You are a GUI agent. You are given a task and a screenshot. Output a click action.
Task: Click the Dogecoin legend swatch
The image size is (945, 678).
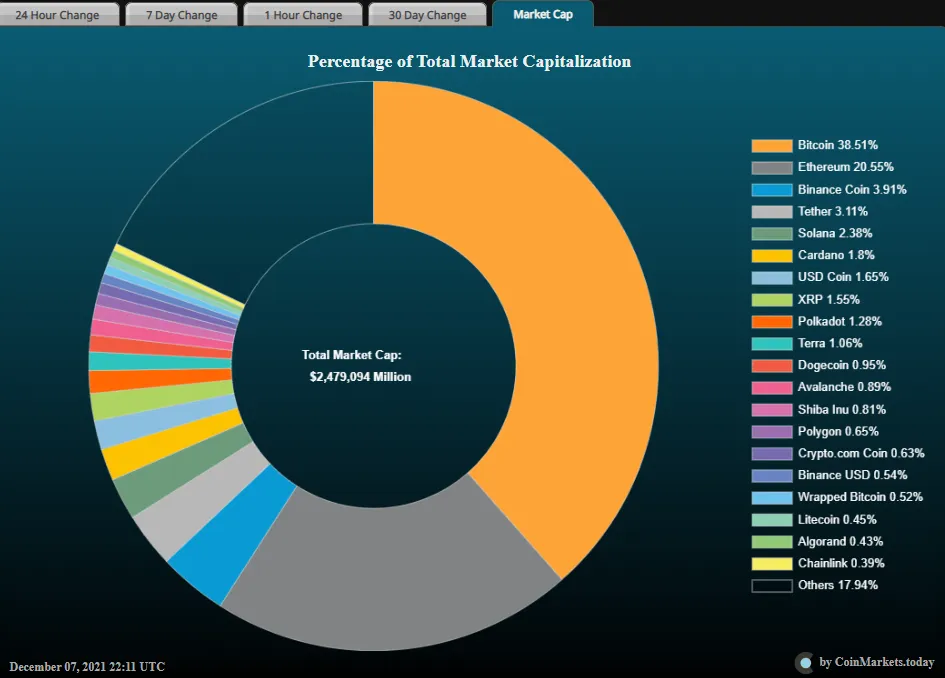(771, 366)
